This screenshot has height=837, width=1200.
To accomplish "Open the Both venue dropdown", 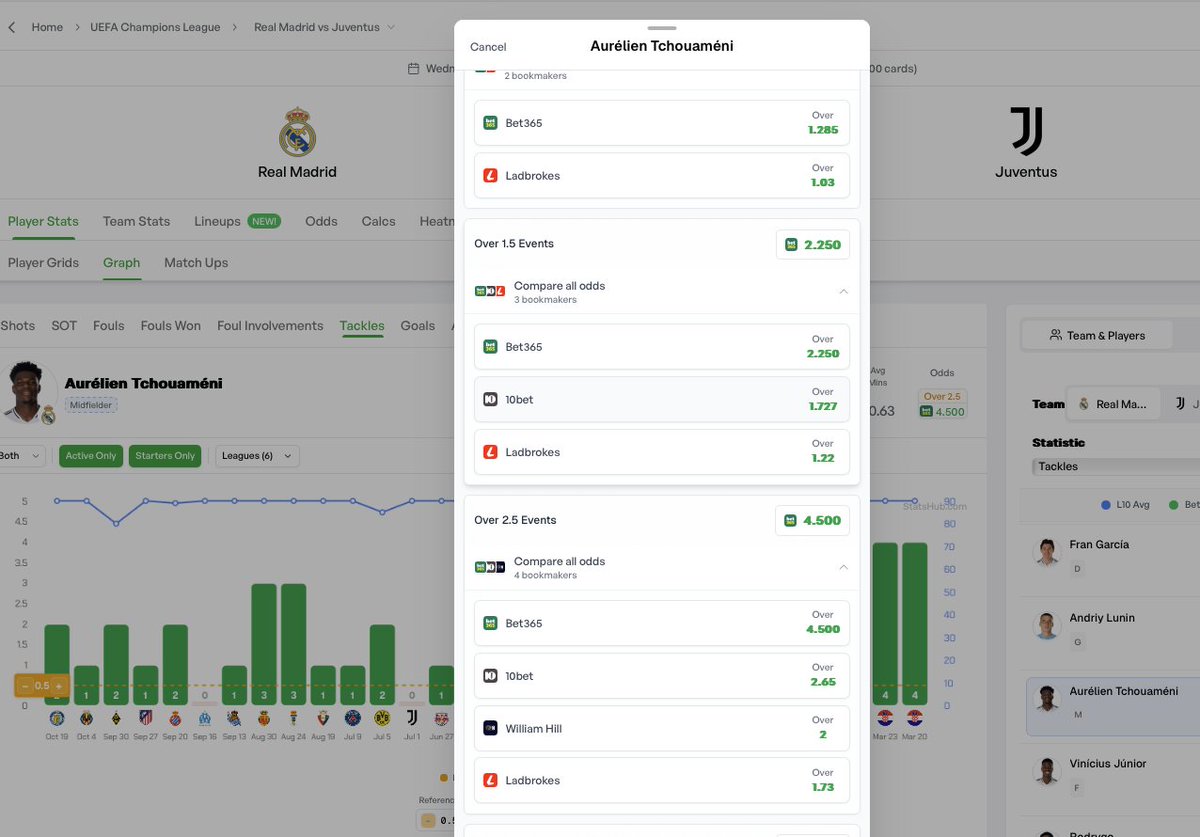I will (x=20, y=456).
